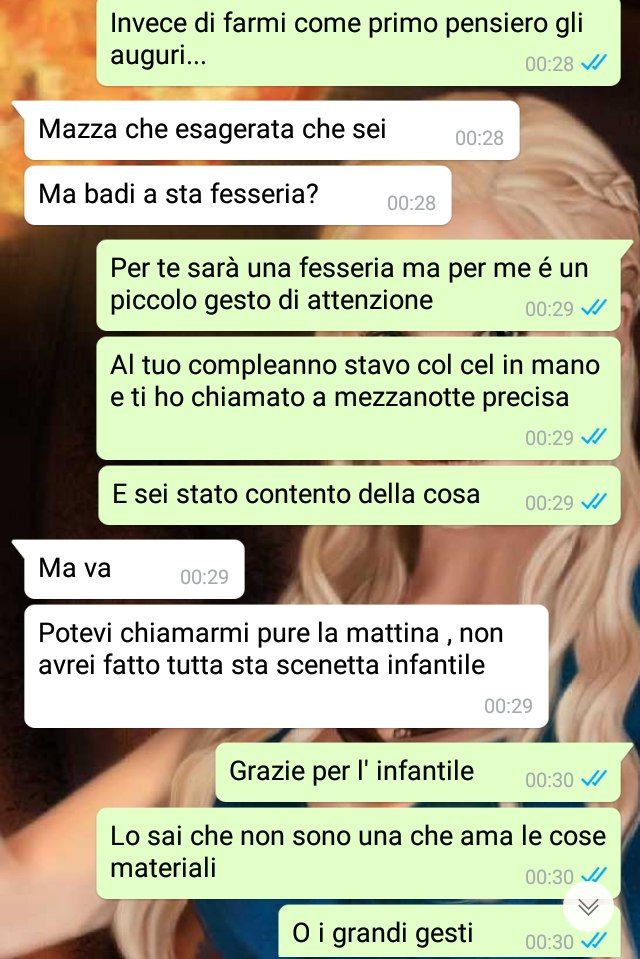Select the 'Lo sai che non sono una' message
This screenshot has width=640, height=959.
pos(359,853)
